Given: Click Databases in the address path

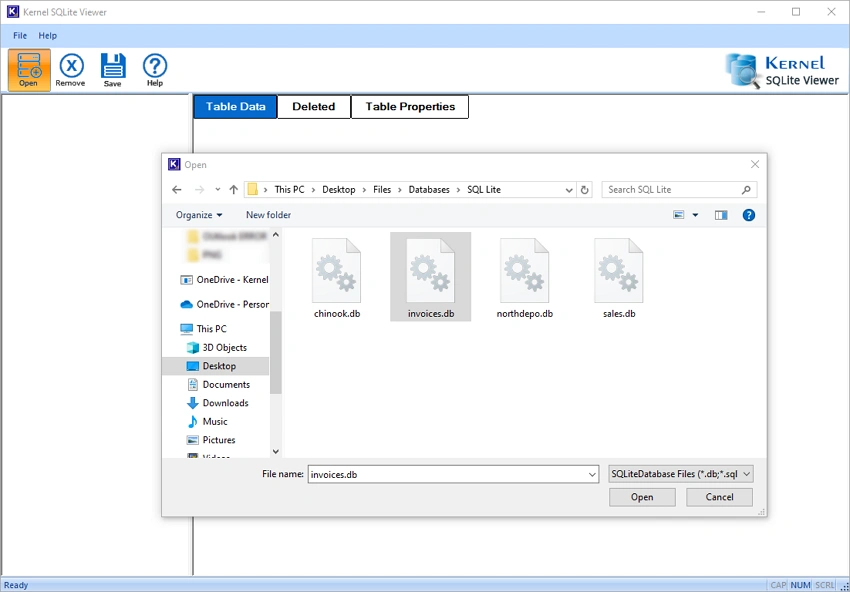Looking at the screenshot, I should [x=429, y=190].
